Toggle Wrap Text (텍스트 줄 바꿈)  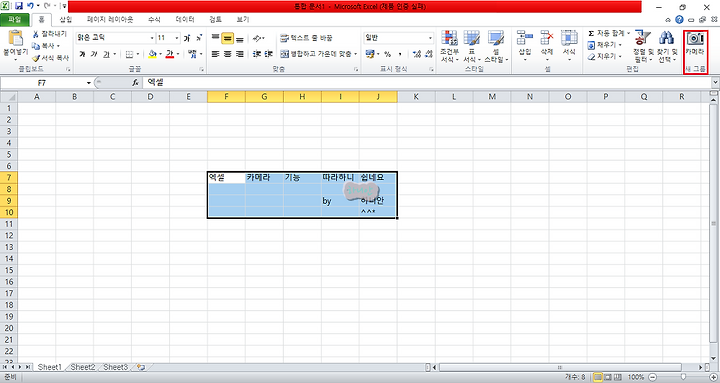tap(306, 38)
